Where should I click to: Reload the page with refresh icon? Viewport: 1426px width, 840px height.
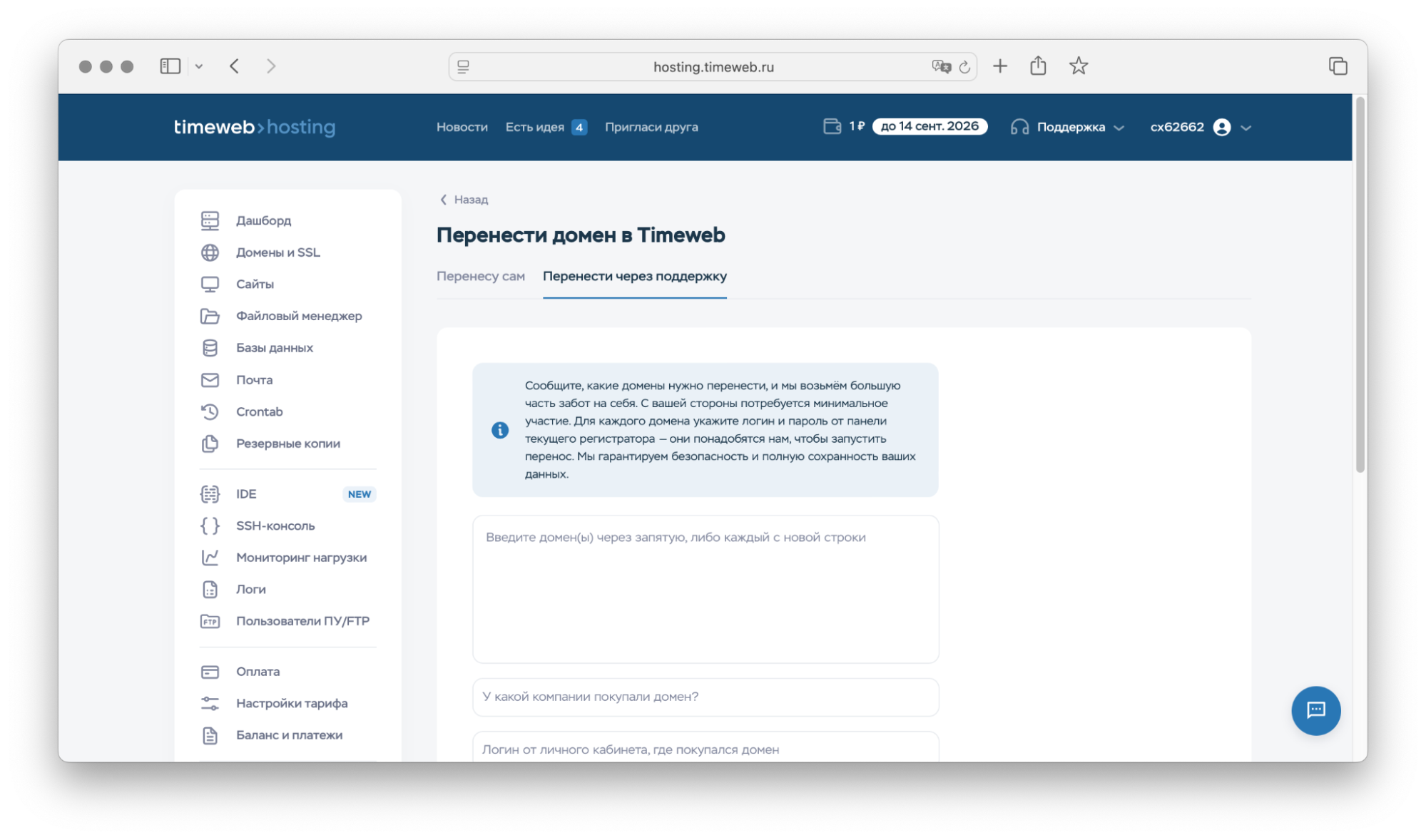pos(964,66)
